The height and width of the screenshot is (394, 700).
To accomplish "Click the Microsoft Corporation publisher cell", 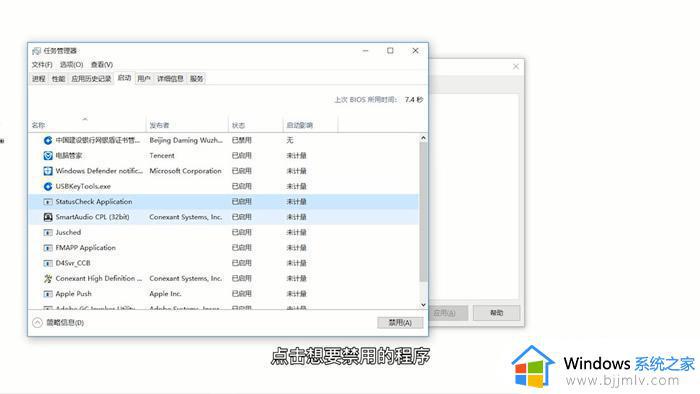I will pos(185,171).
